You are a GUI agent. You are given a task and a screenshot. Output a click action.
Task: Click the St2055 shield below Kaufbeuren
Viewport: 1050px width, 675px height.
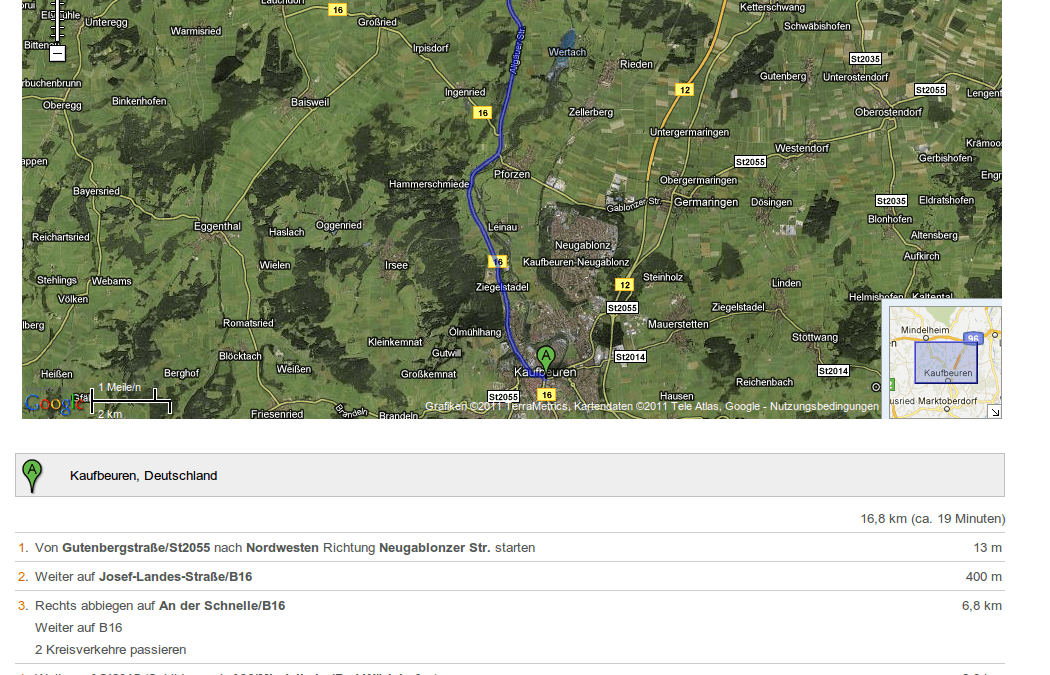click(504, 397)
